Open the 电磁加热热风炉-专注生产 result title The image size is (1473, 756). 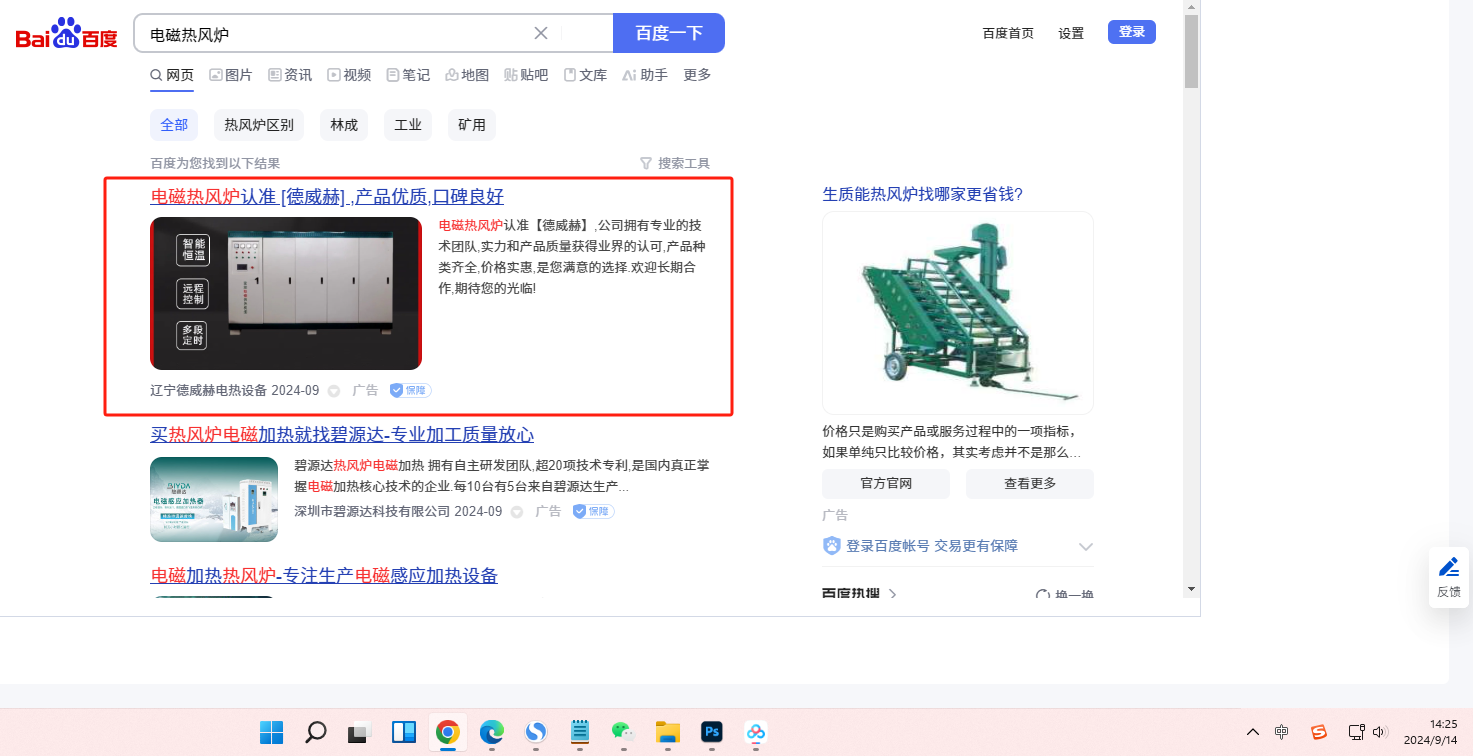324,576
